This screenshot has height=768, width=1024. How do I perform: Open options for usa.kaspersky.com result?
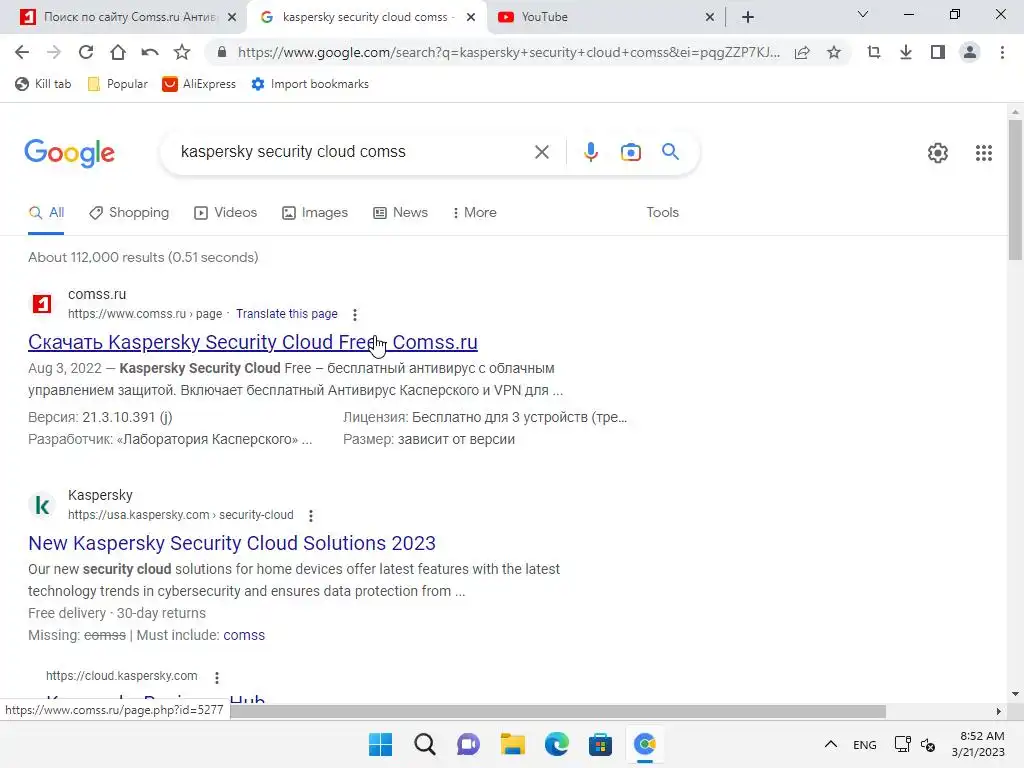point(311,516)
